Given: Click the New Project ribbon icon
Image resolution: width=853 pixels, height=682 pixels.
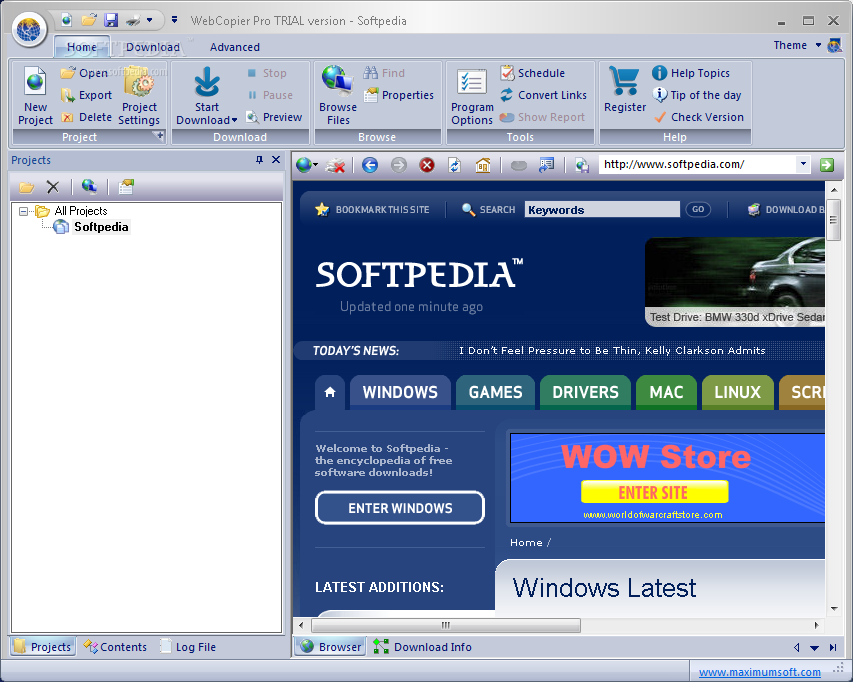Looking at the screenshot, I should 35,83.
